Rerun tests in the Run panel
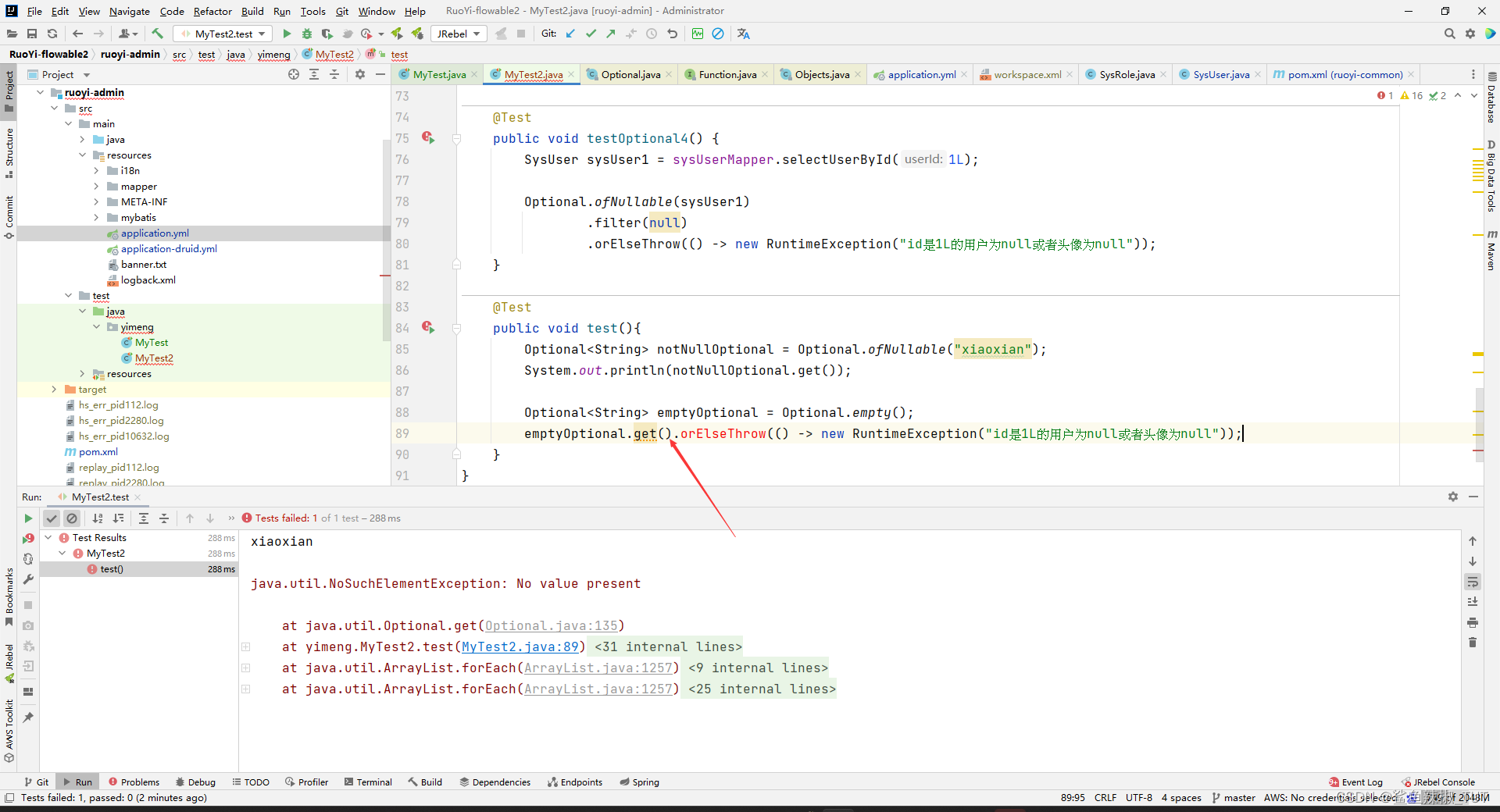 point(28,518)
